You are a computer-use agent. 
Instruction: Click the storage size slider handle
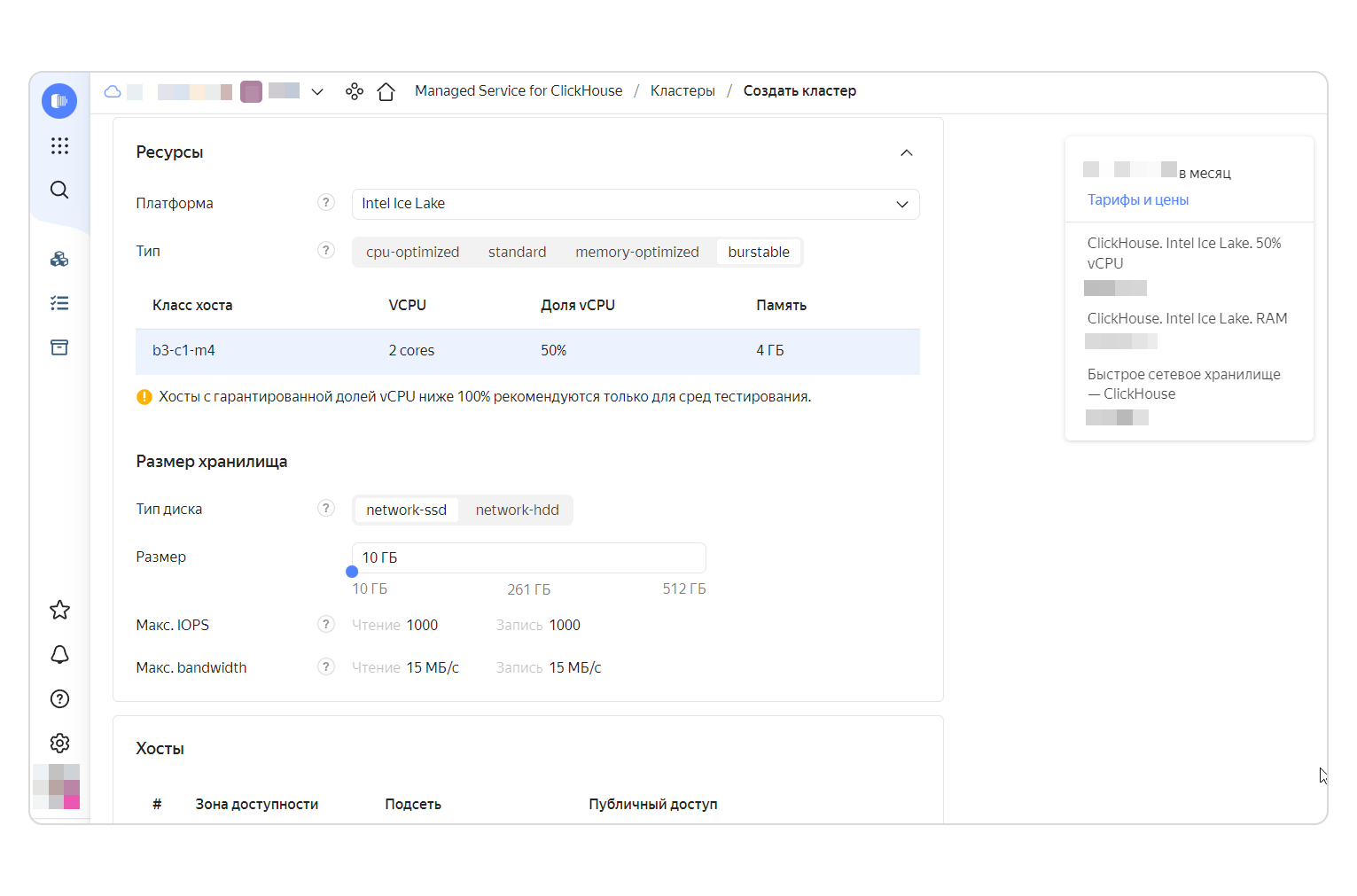click(x=352, y=573)
